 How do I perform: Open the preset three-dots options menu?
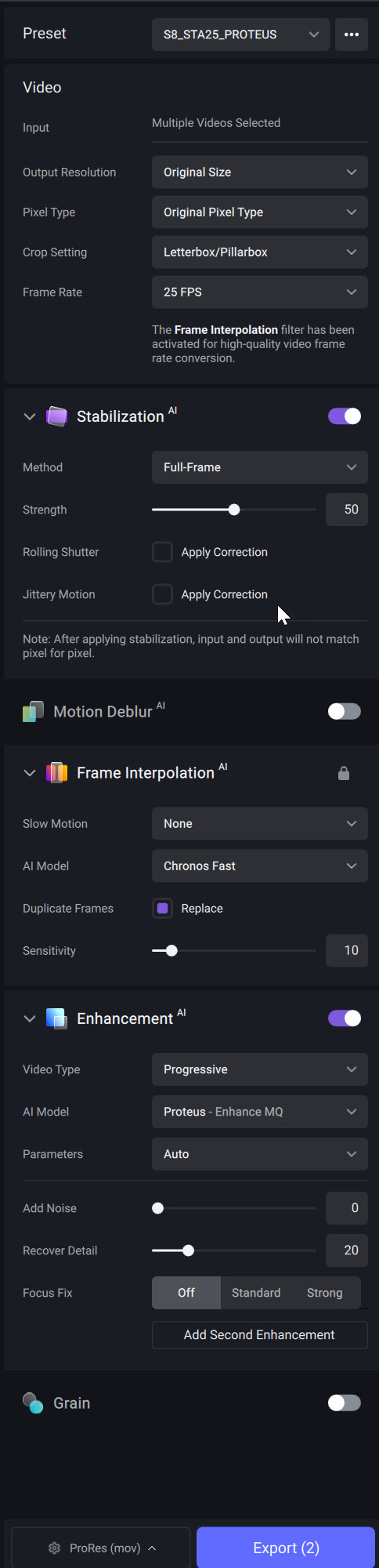[352, 34]
